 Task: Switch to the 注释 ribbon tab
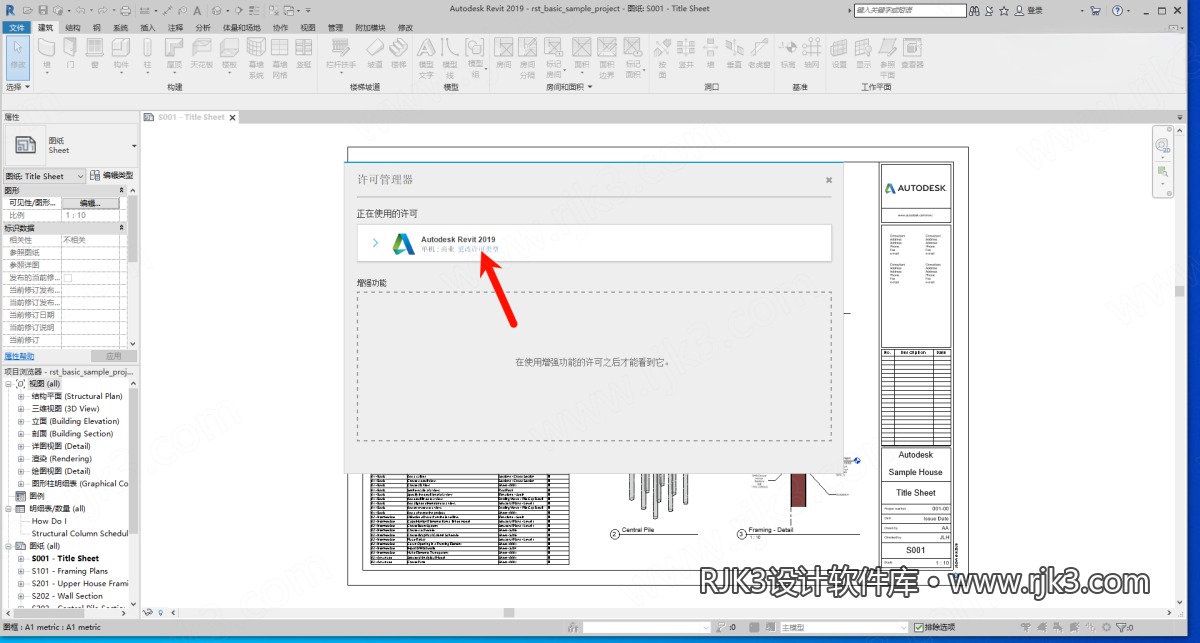point(175,28)
